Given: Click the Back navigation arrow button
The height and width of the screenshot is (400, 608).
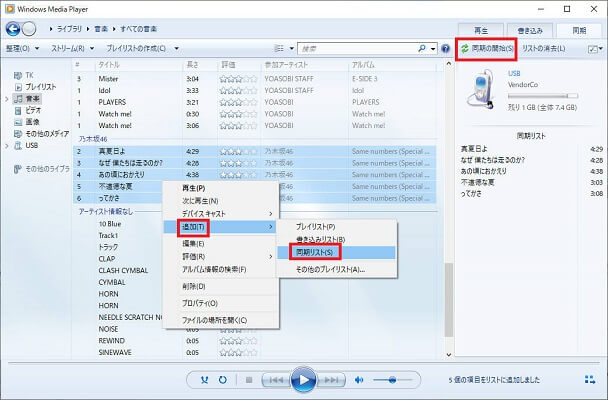Looking at the screenshot, I should pyautogui.click(x=13, y=29).
